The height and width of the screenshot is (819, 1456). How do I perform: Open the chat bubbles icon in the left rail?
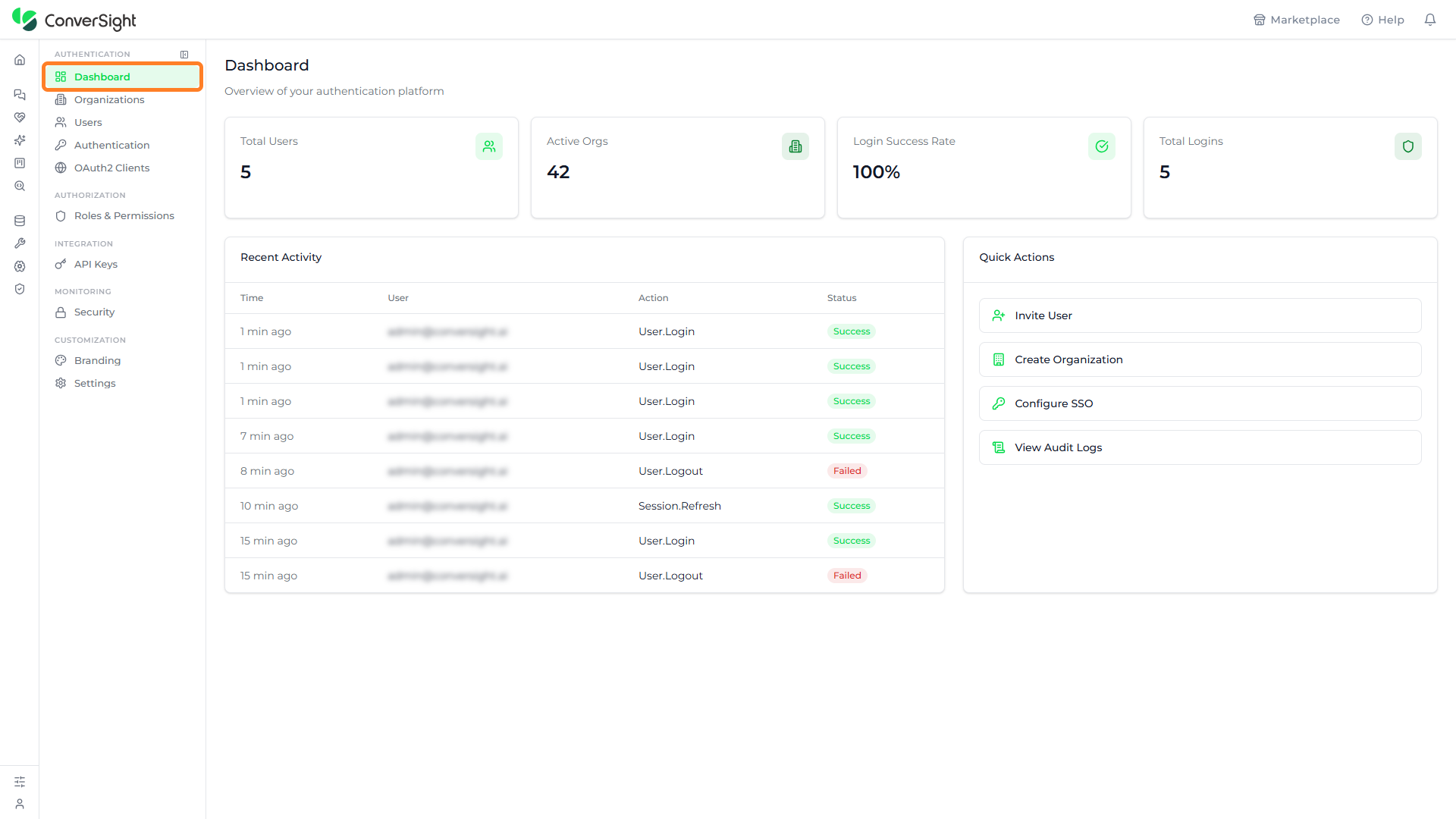click(x=20, y=95)
